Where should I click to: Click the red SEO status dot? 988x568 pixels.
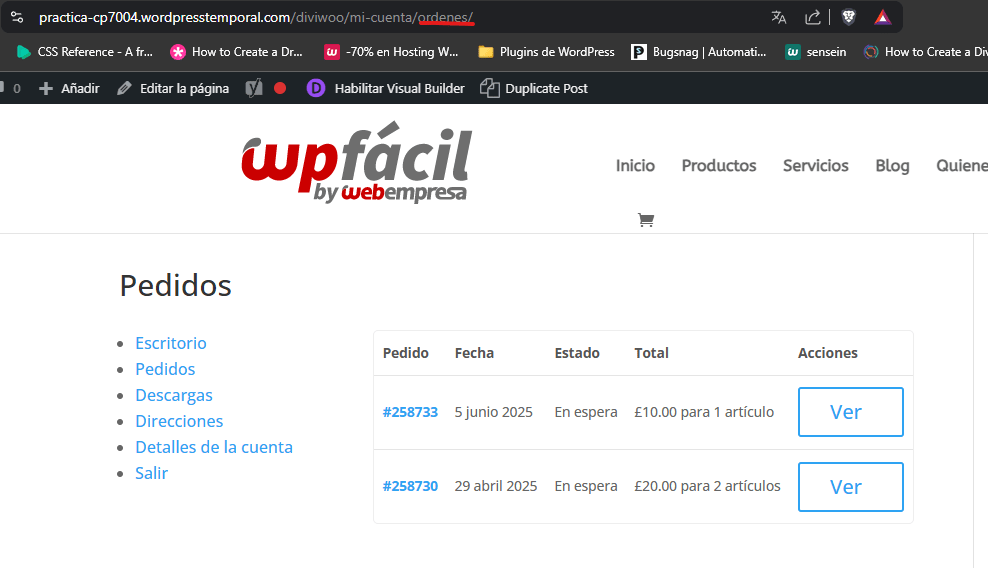(x=280, y=88)
